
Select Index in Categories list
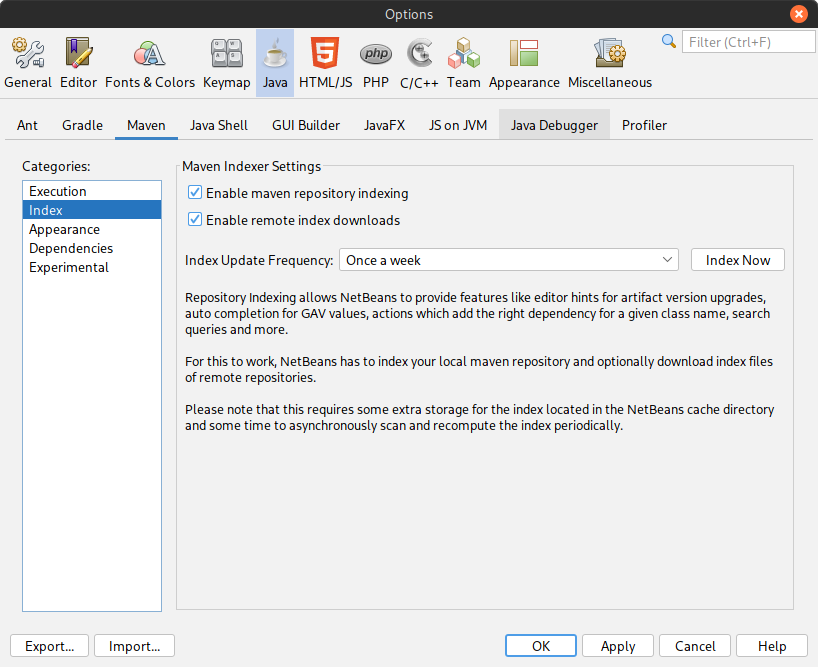coord(92,210)
